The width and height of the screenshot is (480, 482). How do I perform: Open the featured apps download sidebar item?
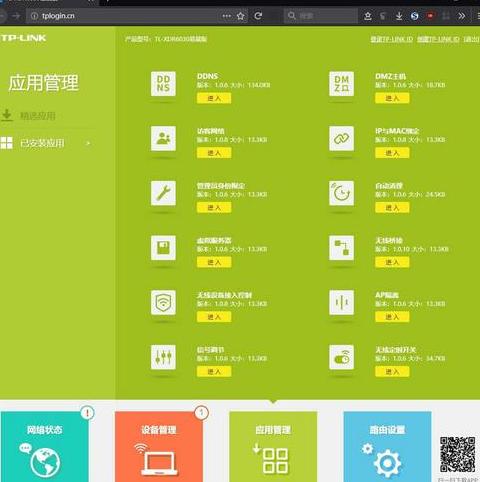point(29,115)
